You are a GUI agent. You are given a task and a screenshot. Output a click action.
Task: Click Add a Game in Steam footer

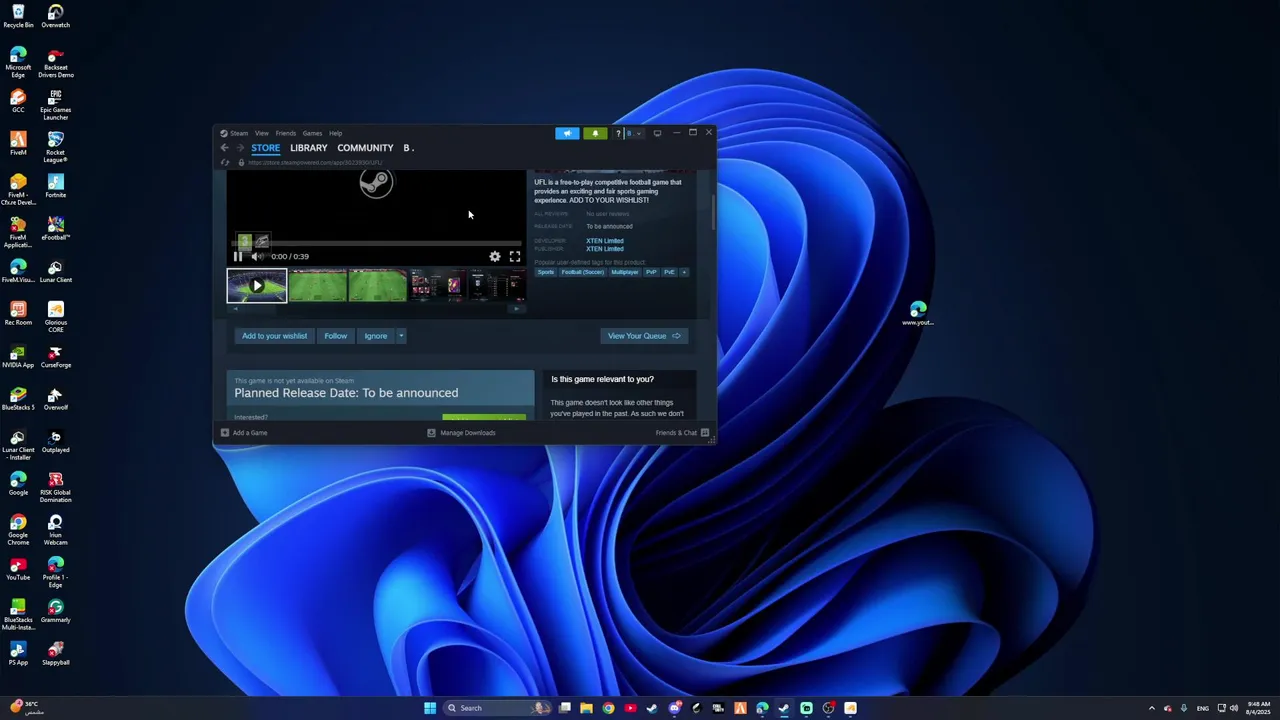click(244, 433)
